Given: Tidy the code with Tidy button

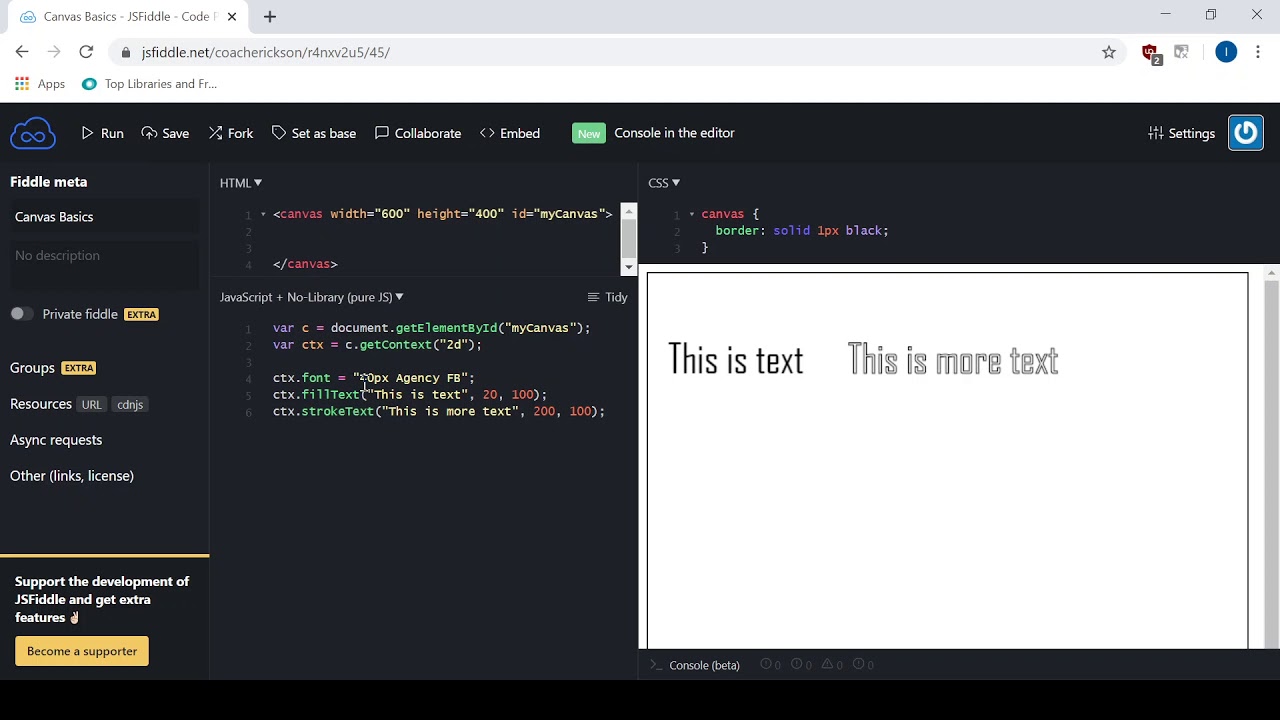Looking at the screenshot, I should 607,297.
